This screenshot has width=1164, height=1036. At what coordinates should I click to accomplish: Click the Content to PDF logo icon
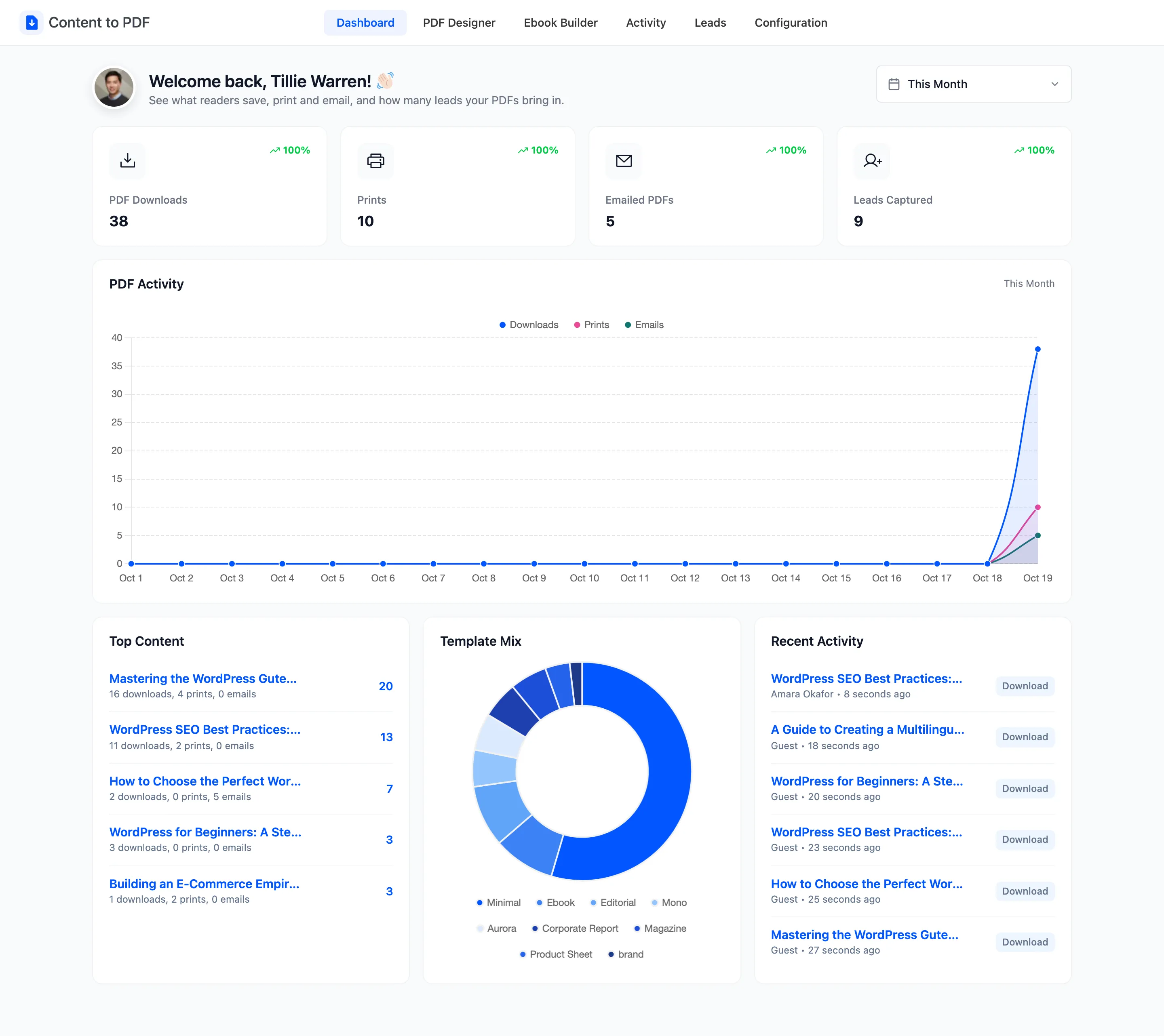(x=32, y=23)
